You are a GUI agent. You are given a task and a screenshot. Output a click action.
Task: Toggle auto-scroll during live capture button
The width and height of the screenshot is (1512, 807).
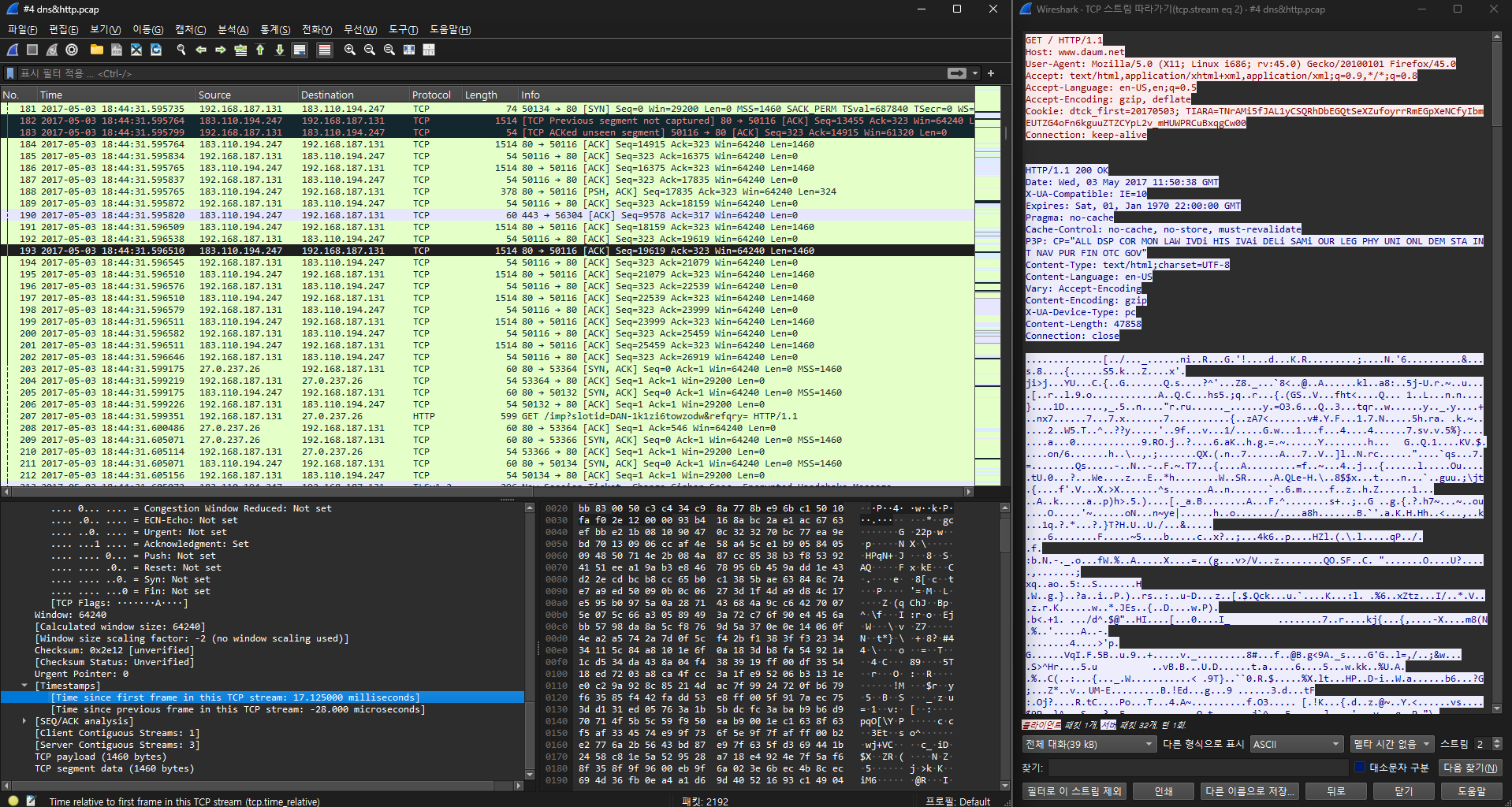300,50
